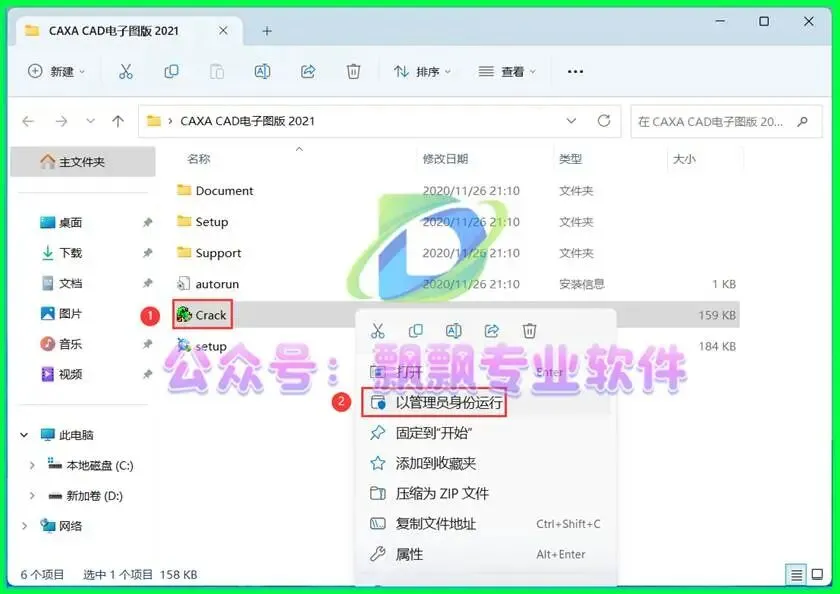The image size is (840, 594).
Task: Click the search magnifier icon
Action: (802, 122)
